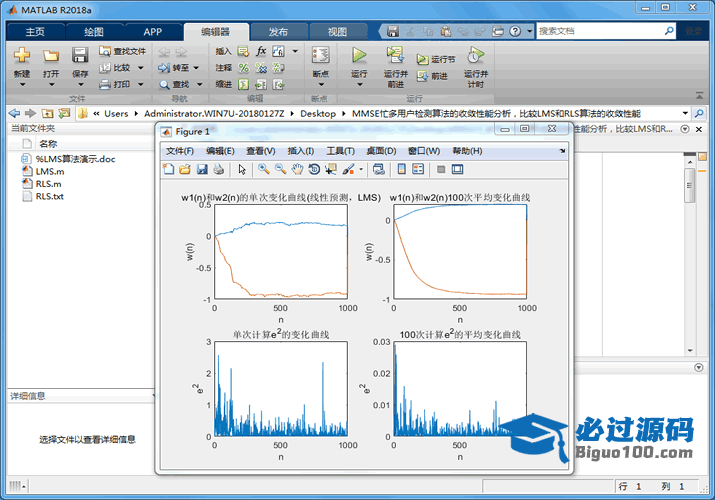The image size is (715, 500).
Task: Click 前进 advance button in the ribbon
Action: 432,76
